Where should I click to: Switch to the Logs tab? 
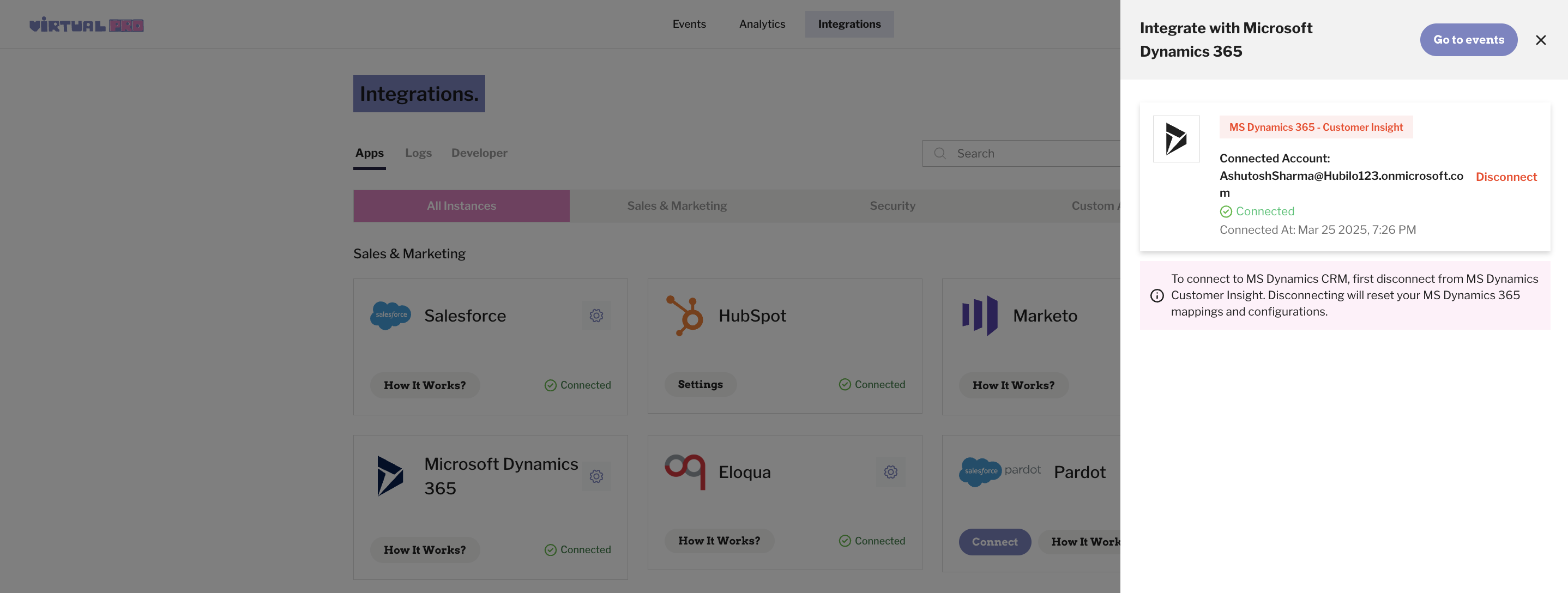click(418, 153)
